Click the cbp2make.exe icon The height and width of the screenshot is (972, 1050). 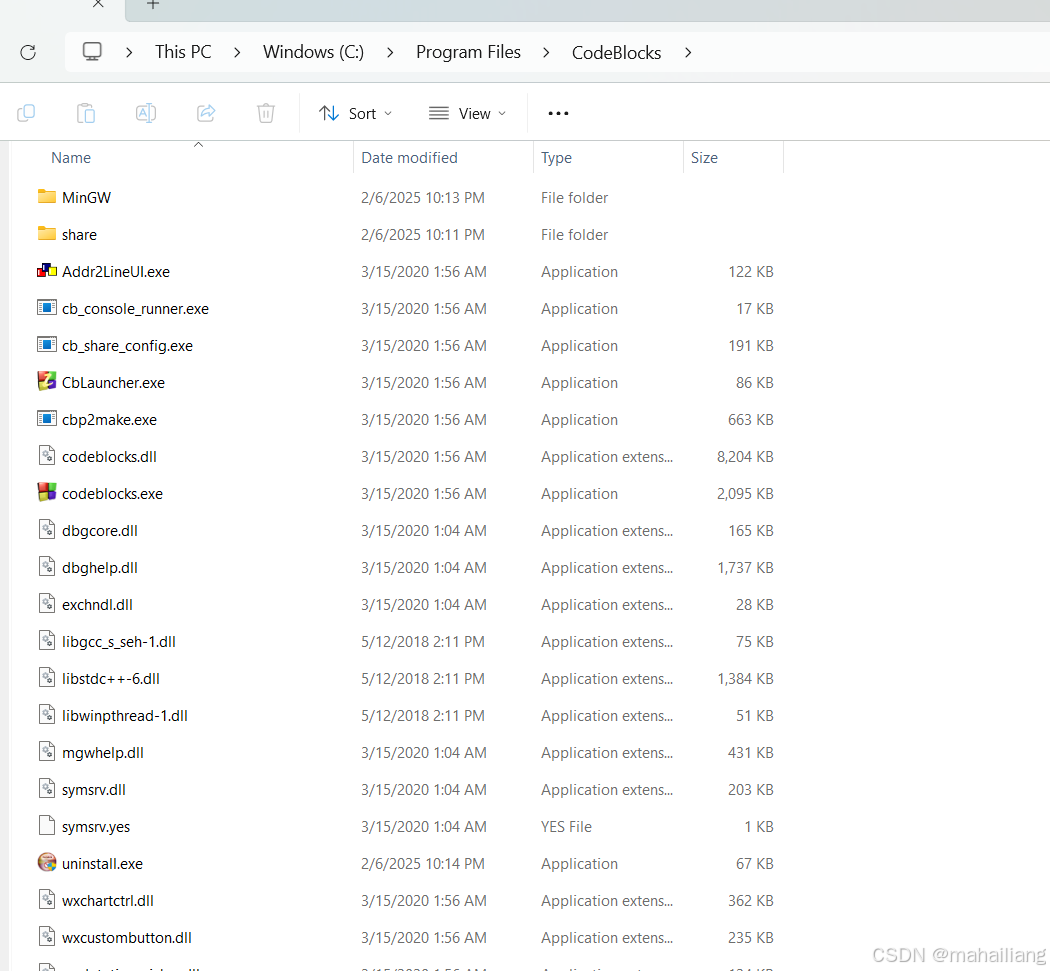47,419
